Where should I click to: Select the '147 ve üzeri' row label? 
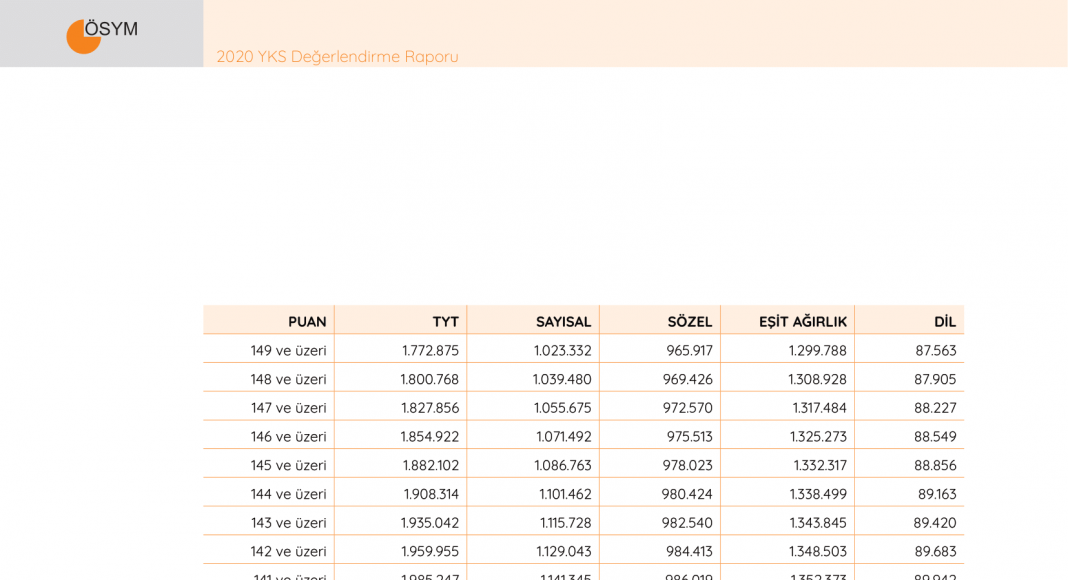[289, 408]
